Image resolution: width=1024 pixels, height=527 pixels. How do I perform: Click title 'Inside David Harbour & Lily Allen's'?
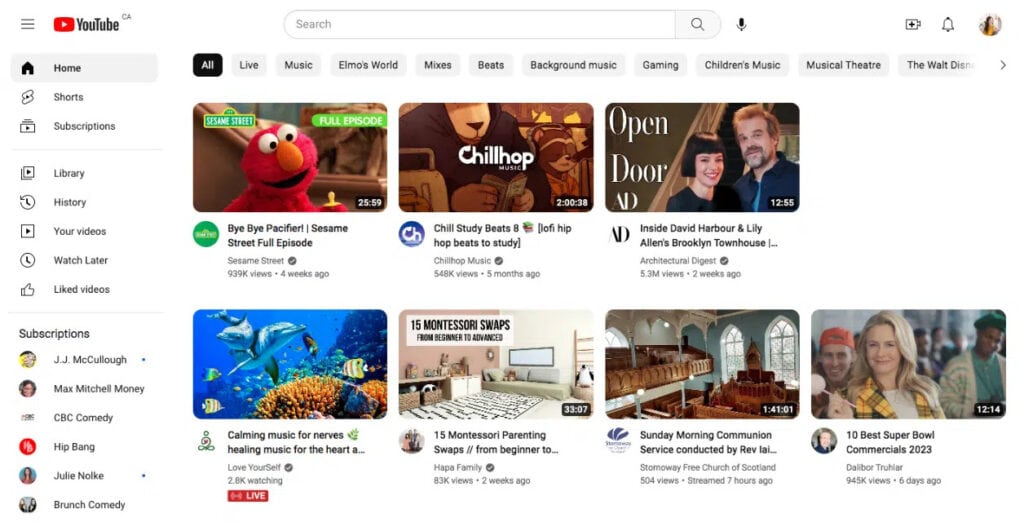pos(709,235)
